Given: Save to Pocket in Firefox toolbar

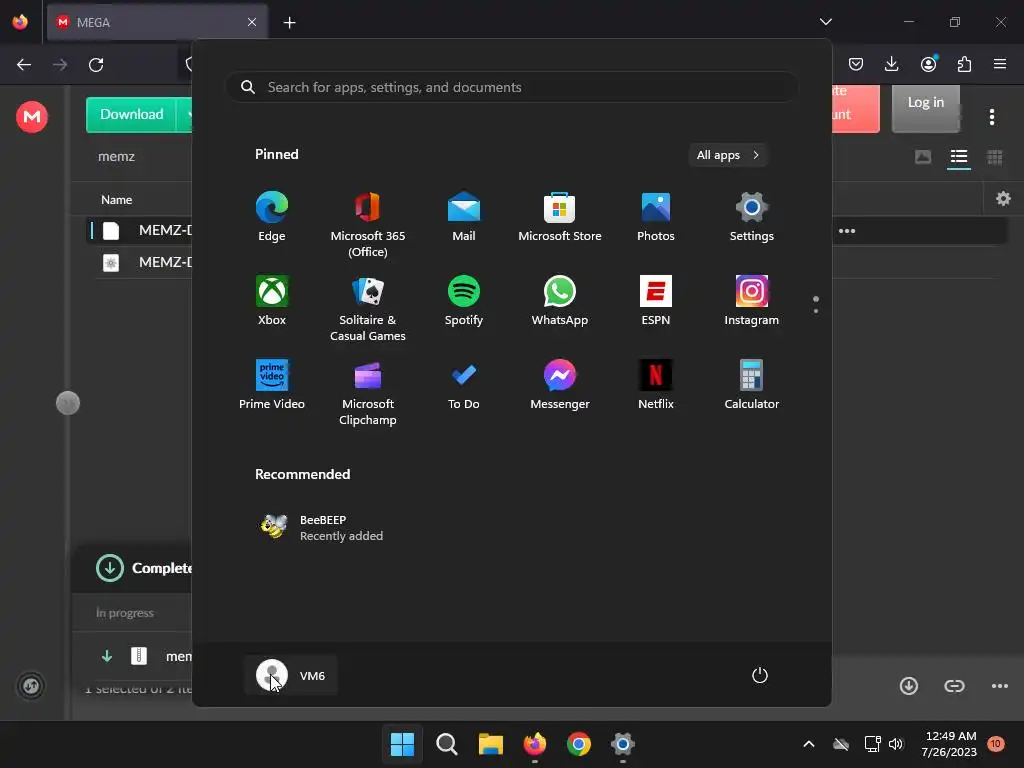Looking at the screenshot, I should click(x=856, y=64).
